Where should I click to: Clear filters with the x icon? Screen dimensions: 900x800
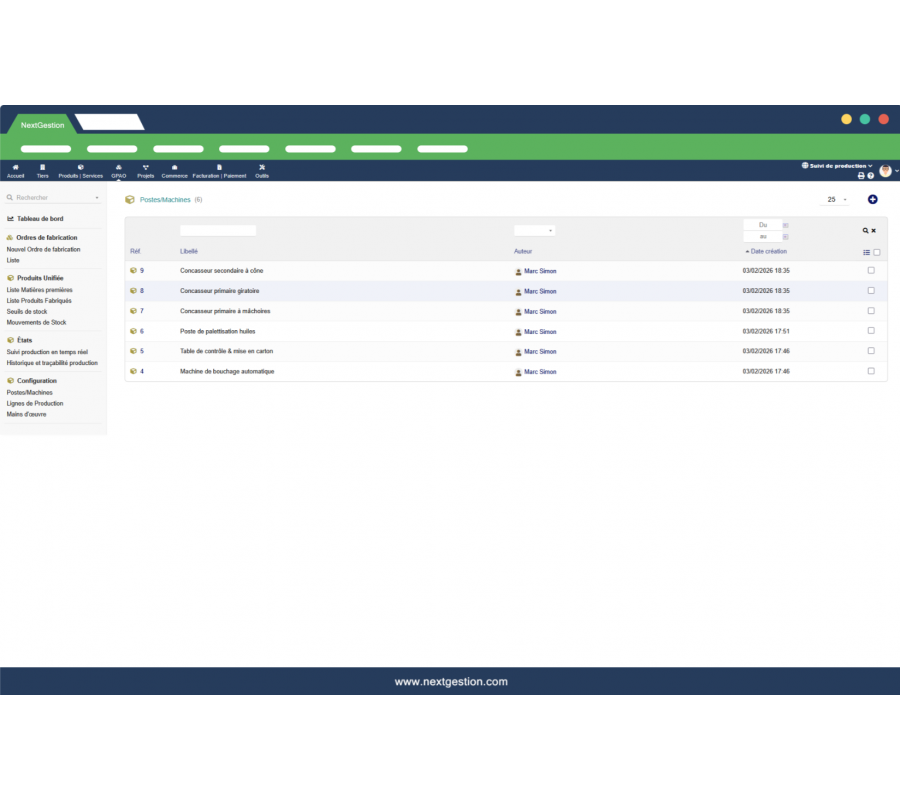(874, 231)
